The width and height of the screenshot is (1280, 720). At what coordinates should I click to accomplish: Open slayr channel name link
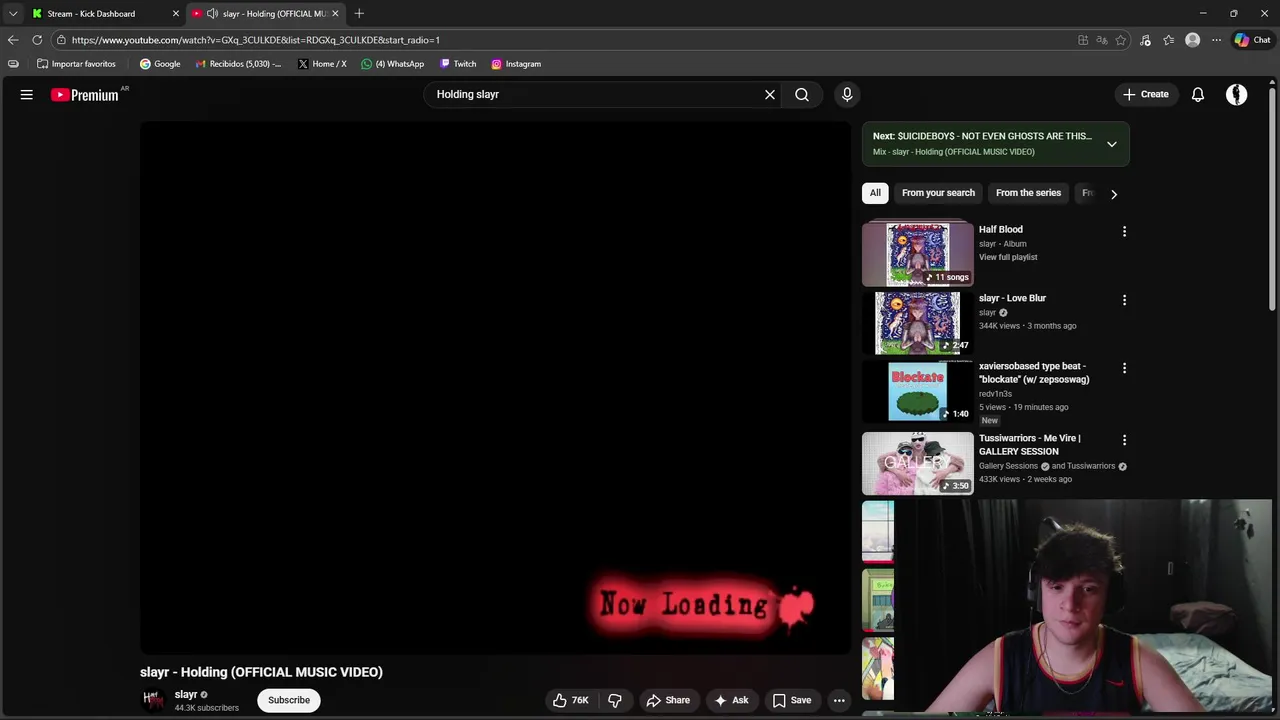click(186, 694)
